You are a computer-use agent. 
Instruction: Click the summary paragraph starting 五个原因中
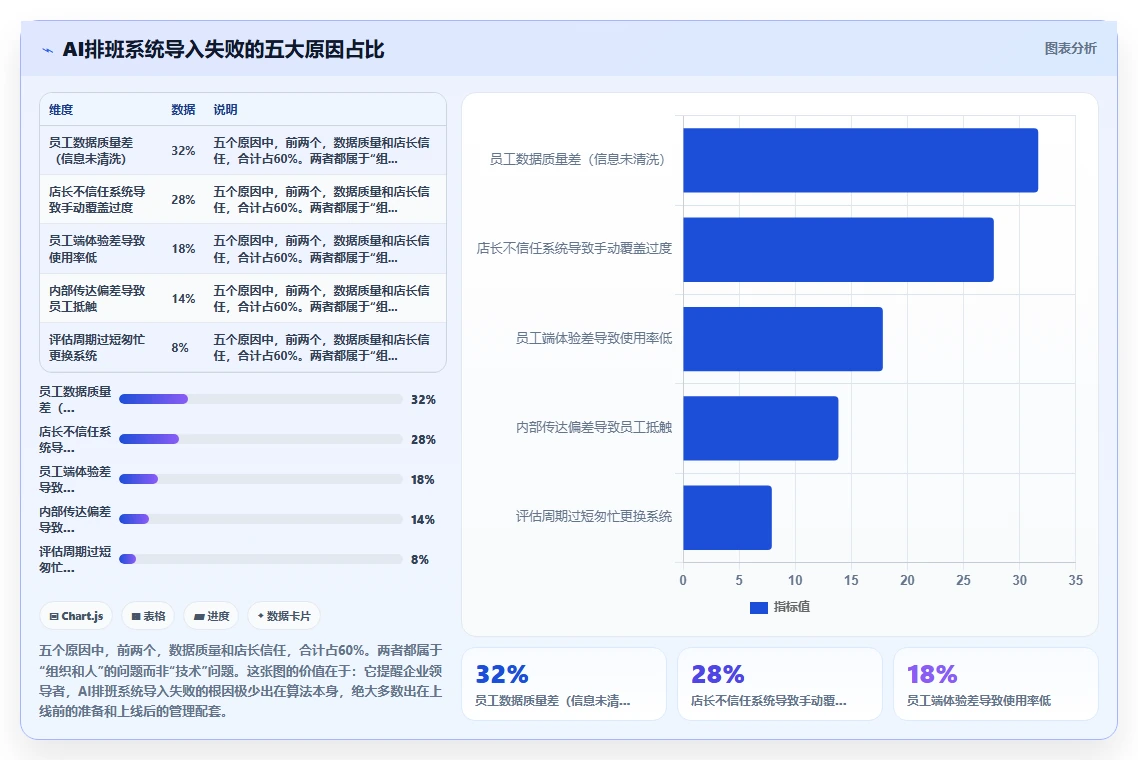coord(241,681)
